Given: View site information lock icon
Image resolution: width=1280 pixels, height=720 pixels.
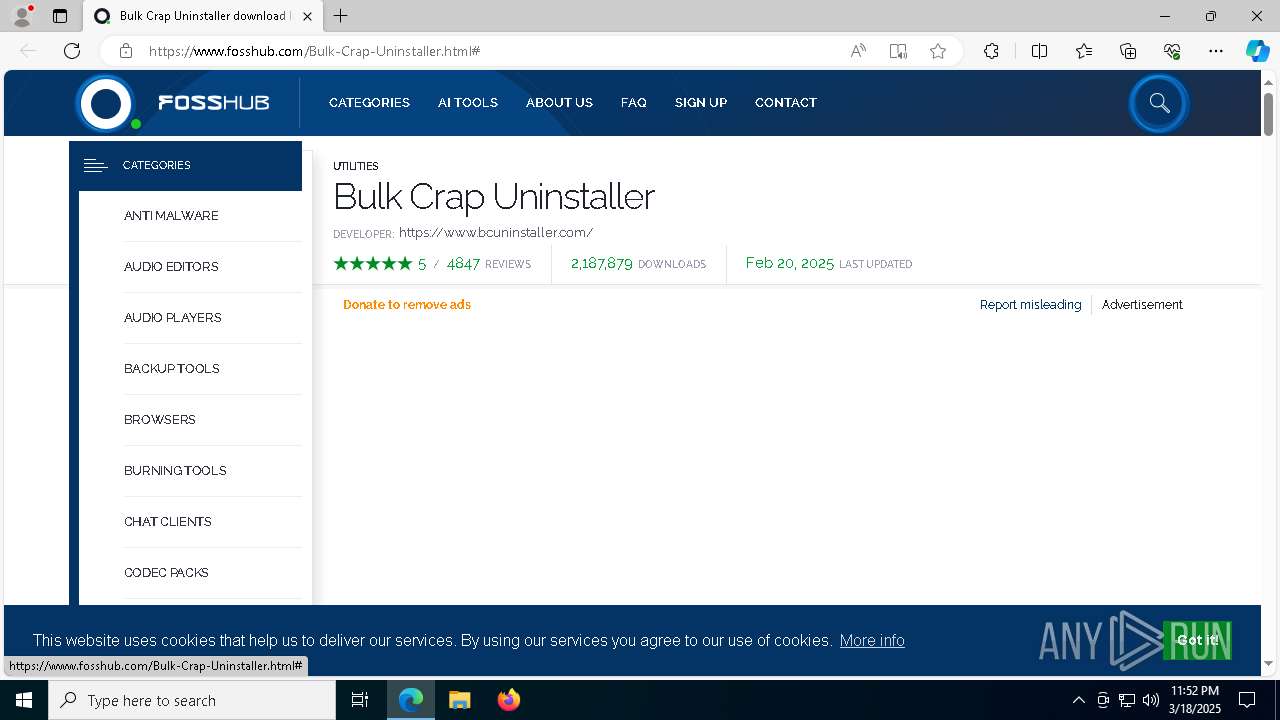Looking at the screenshot, I should pos(125,51).
